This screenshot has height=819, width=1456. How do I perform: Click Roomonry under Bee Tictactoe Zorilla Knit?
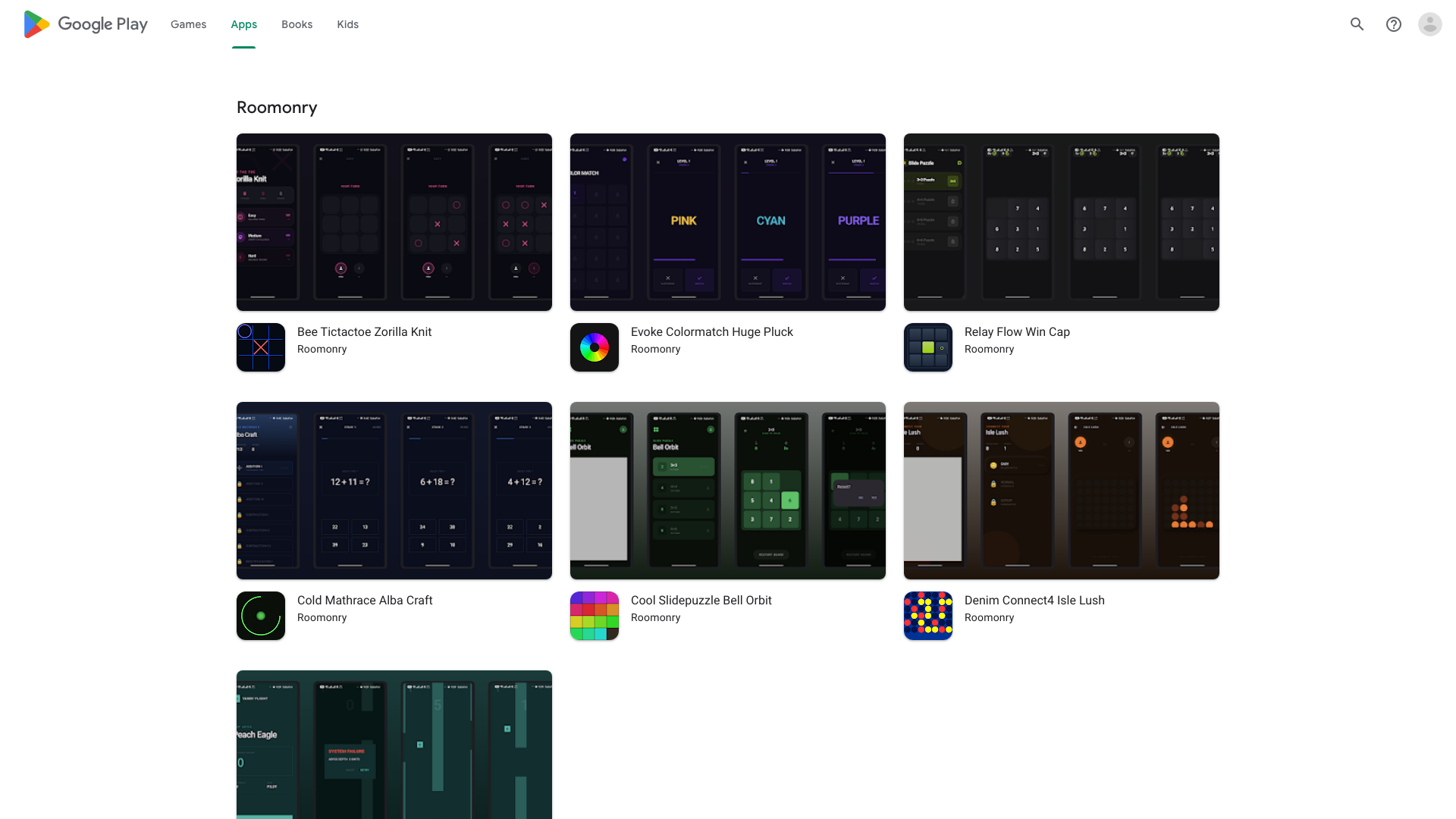pyautogui.click(x=322, y=350)
